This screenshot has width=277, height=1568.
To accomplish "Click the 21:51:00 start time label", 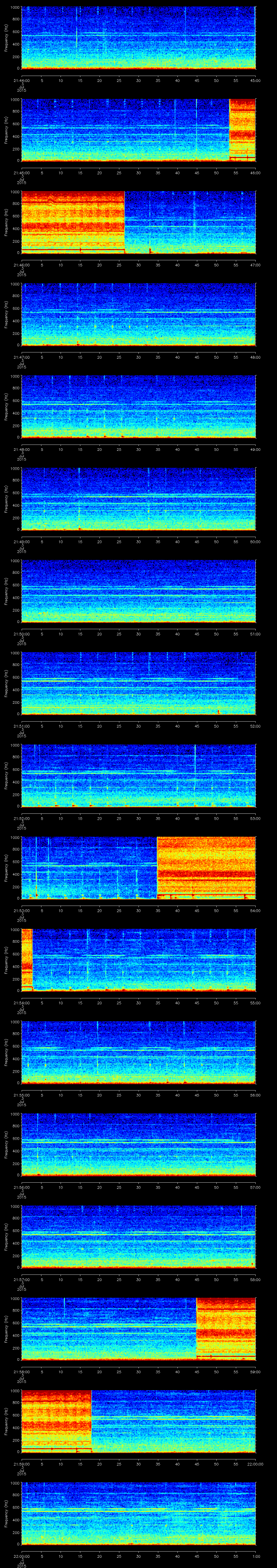I will click(x=21, y=726).
